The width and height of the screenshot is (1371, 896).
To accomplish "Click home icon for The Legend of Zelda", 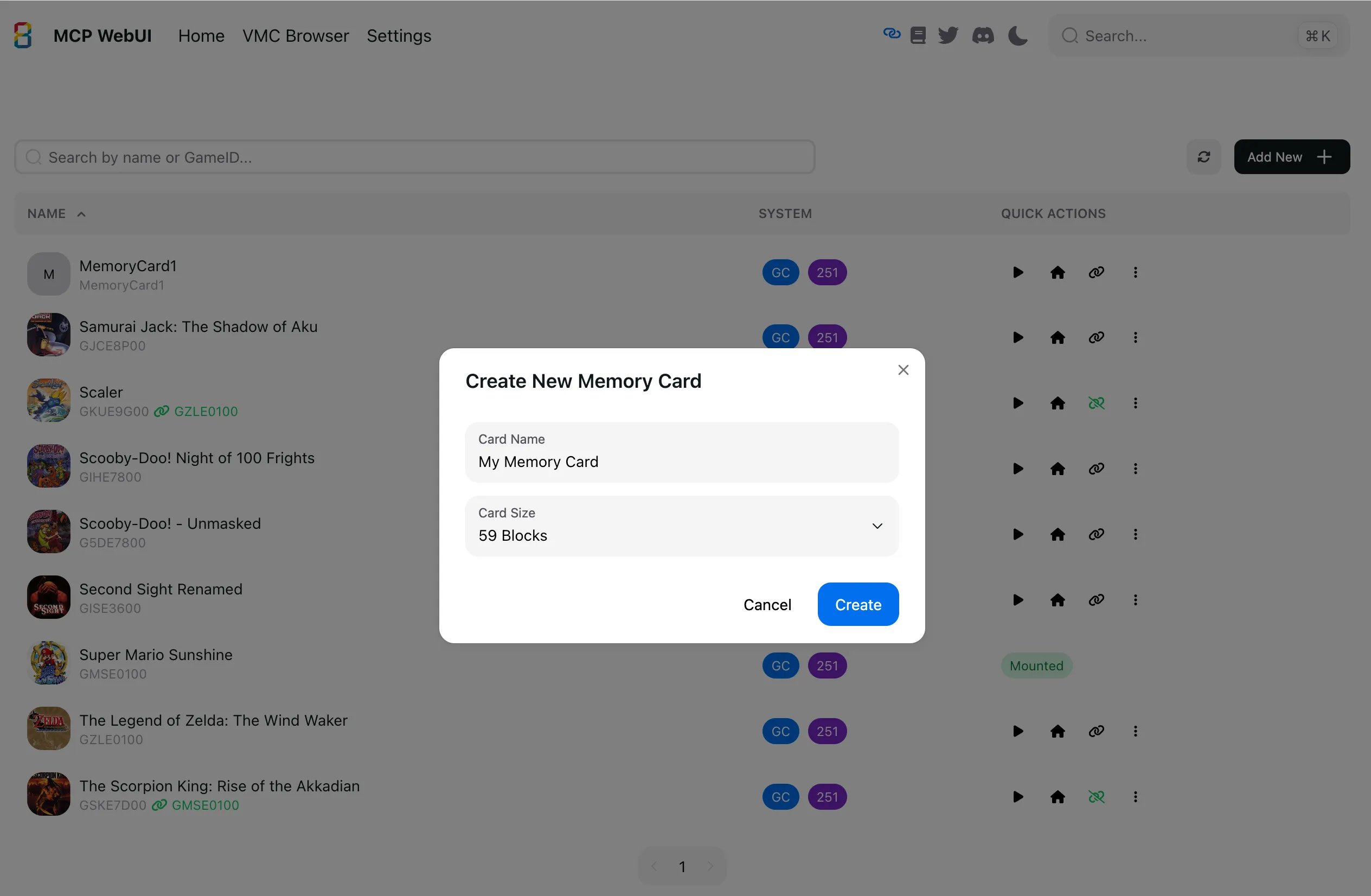I will click(x=1057, y=731).
